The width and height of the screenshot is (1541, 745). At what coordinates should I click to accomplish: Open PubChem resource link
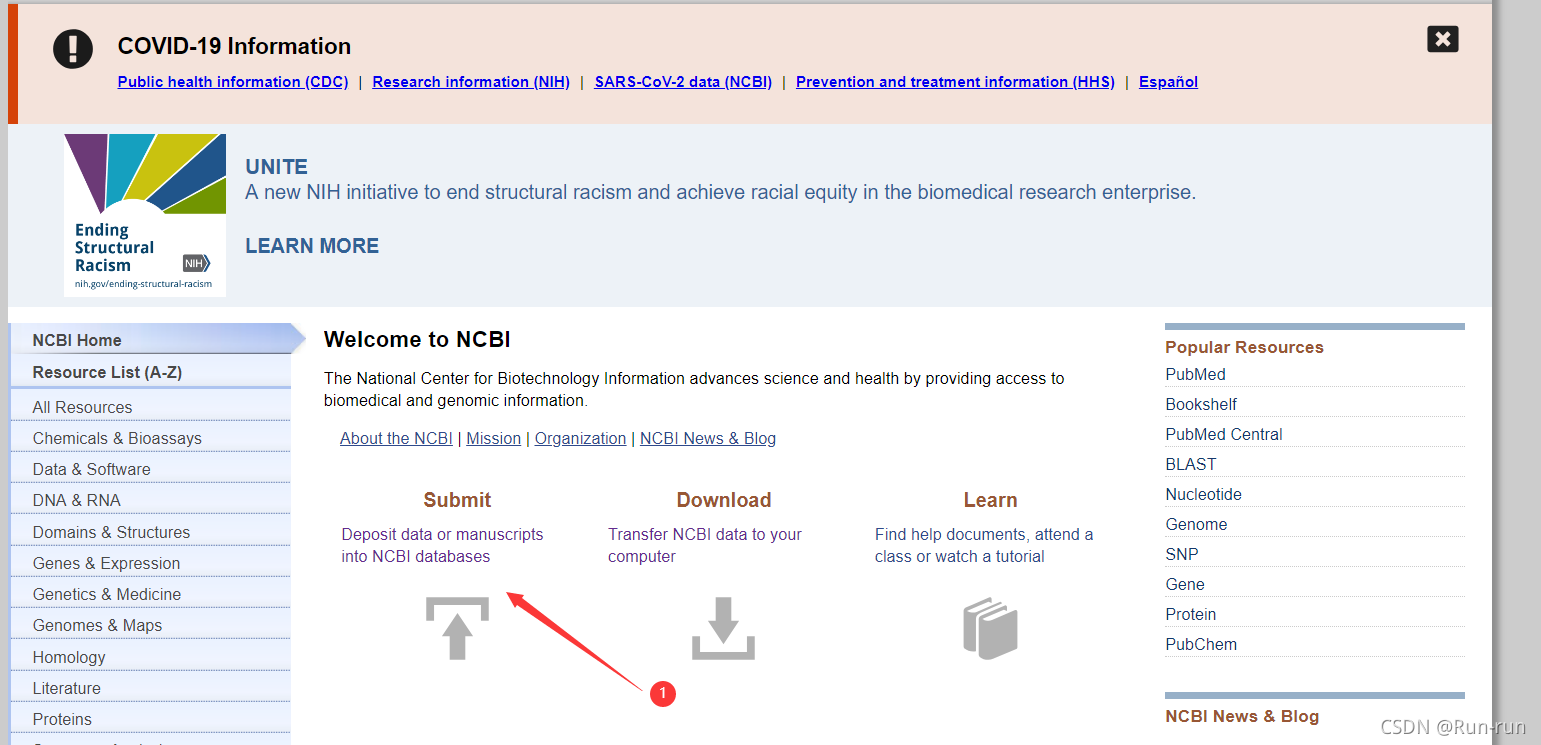pyautogui.click(x=1201, y=644)
